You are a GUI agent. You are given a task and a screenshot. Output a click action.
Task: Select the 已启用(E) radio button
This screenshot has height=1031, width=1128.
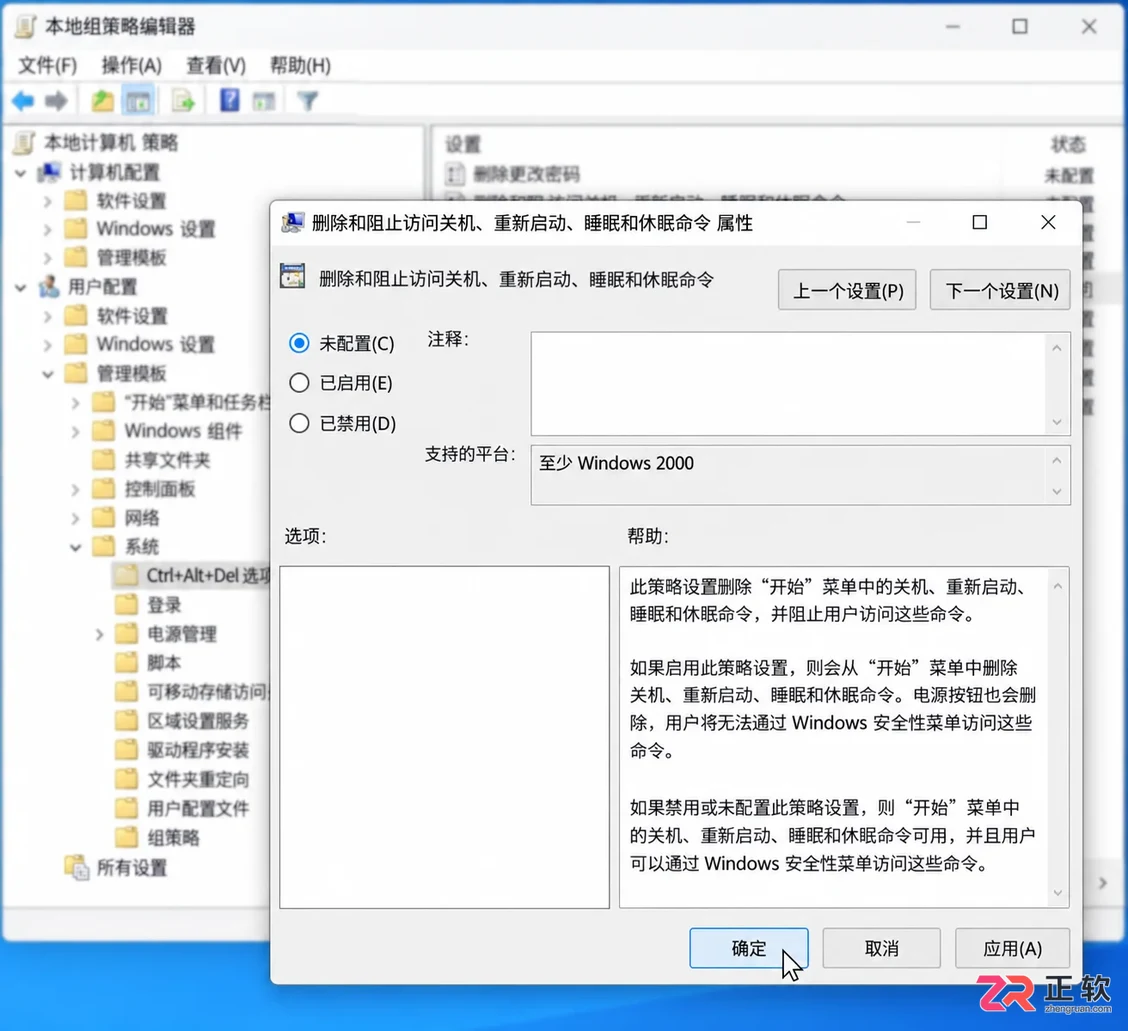click(x=299, y=383)
